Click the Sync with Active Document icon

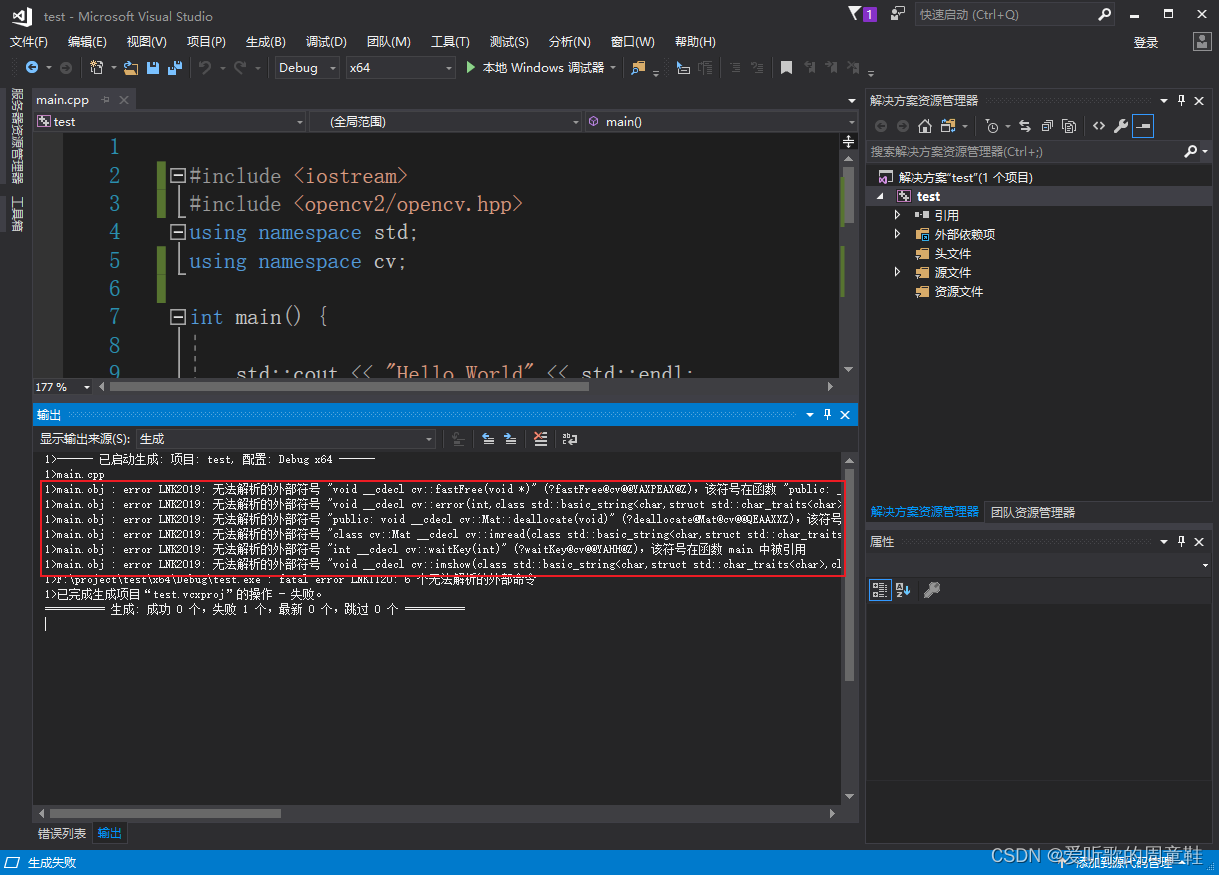click(1025, 126)
